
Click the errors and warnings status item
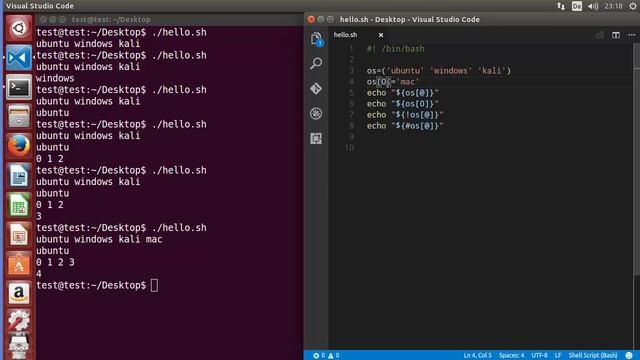click(x=326, y=355)
